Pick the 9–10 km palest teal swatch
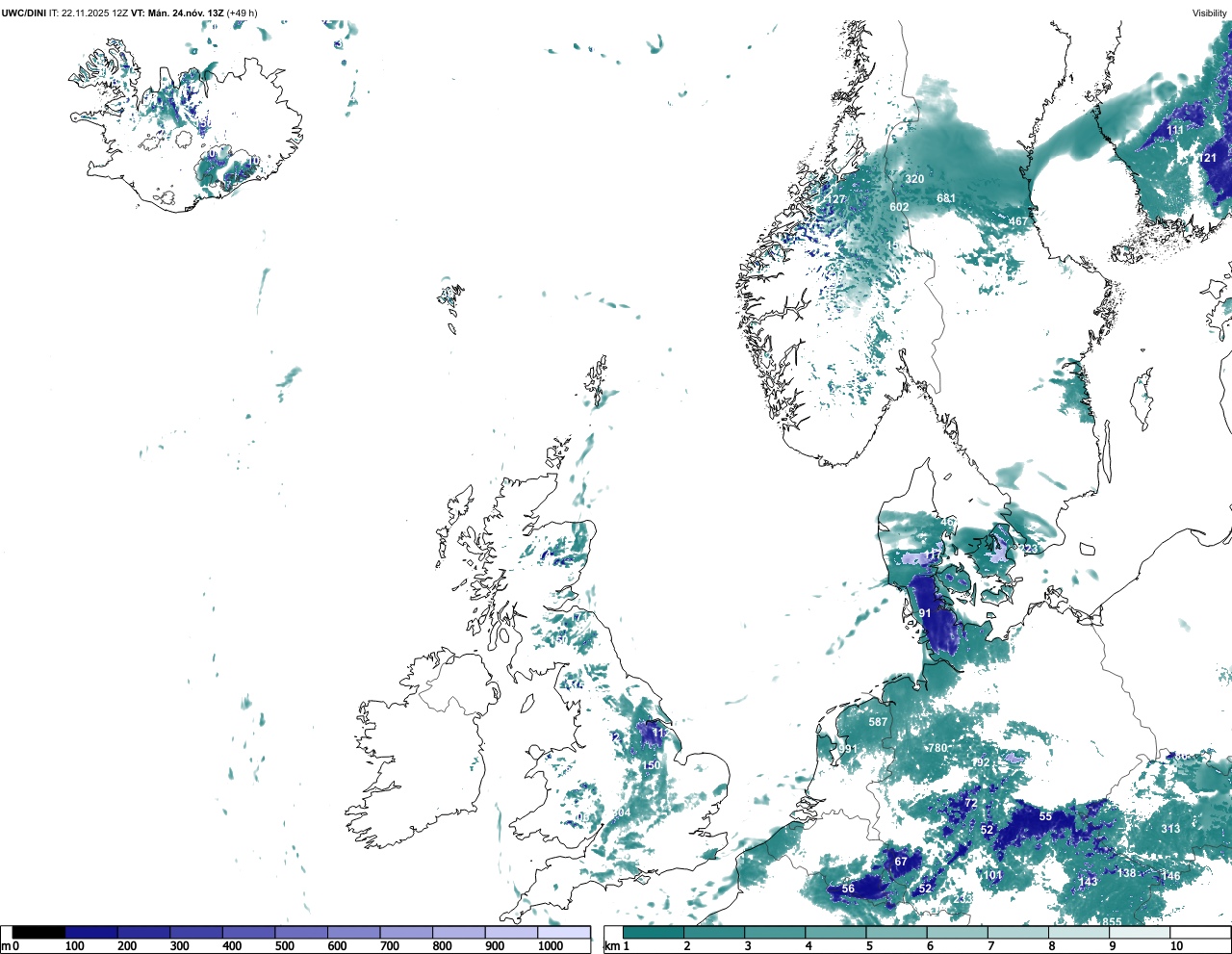Viewport: 1232px width, 954px height. tap(1141, 932)
